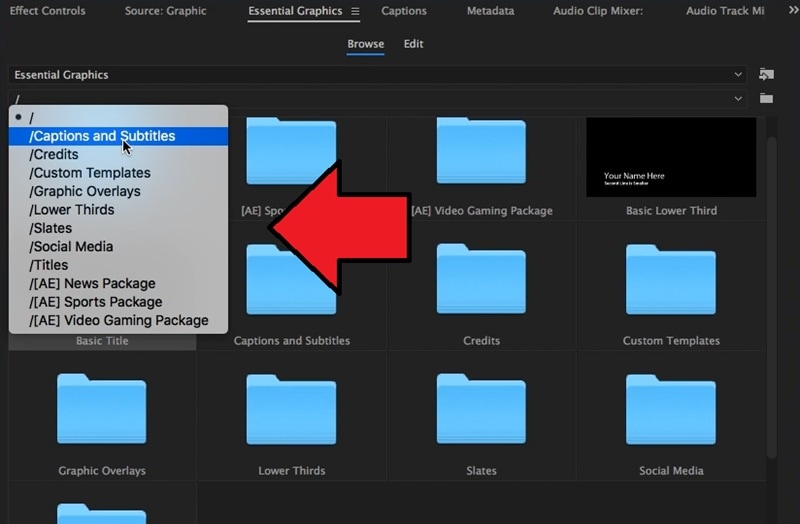Choose /Graphic Overlays from the path list

[x=118, y=191]
